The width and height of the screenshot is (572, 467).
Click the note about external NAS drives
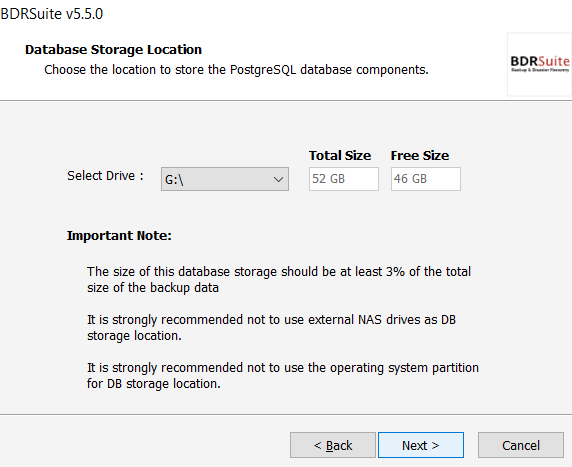(x=271, y=327)
